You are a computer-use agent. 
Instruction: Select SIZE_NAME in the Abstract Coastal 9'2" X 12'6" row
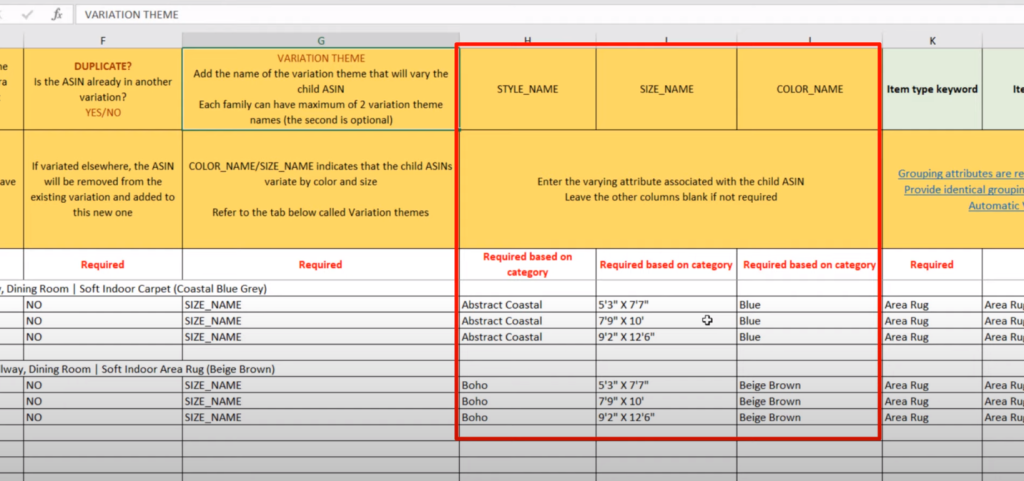pyautogui.click(x=321, y=337)
